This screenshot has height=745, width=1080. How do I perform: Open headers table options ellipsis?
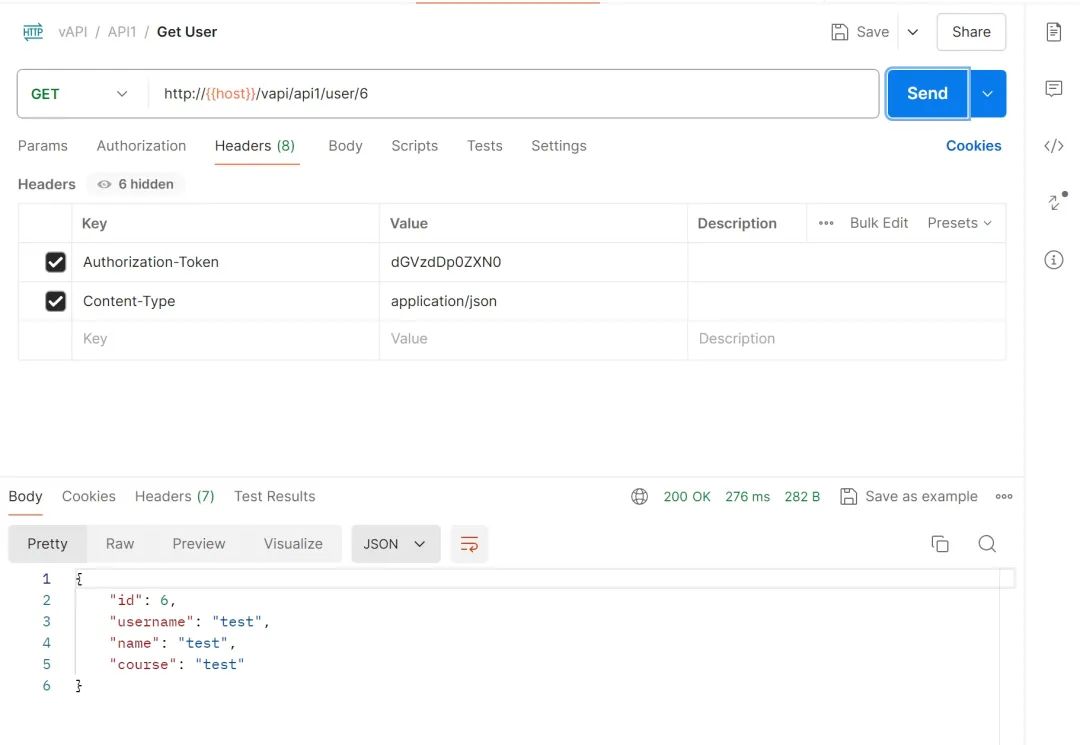tap(826, 223)
